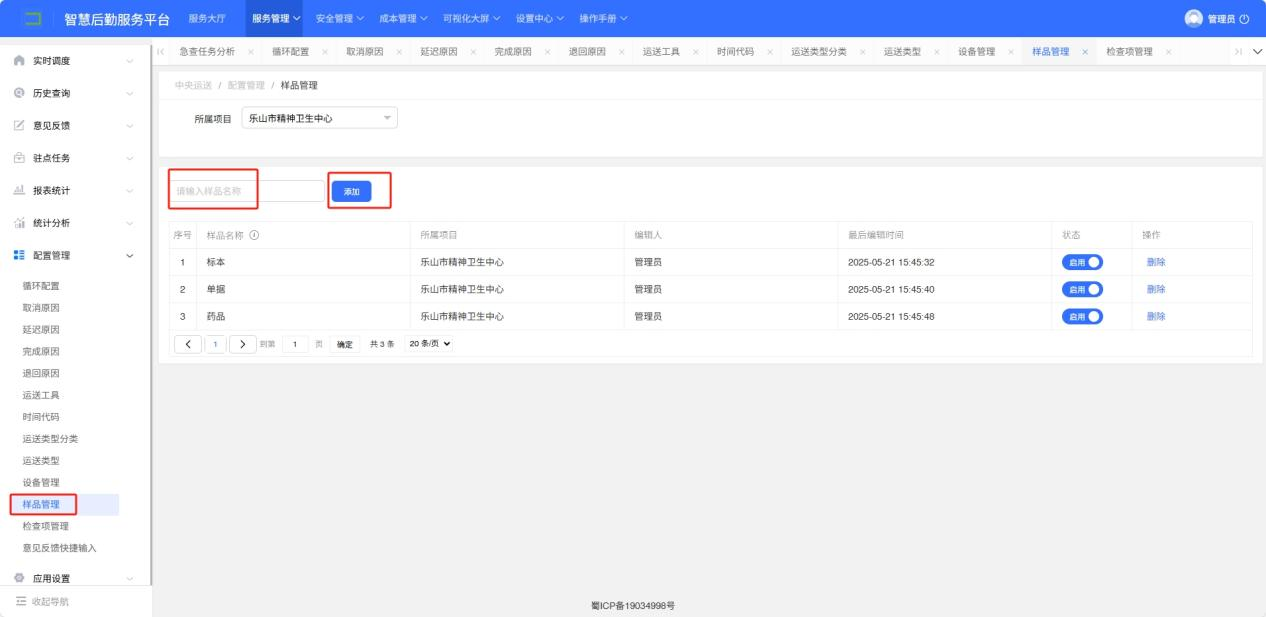
Task: Expand the 成本管理 top menu
Action: [403, 18]
